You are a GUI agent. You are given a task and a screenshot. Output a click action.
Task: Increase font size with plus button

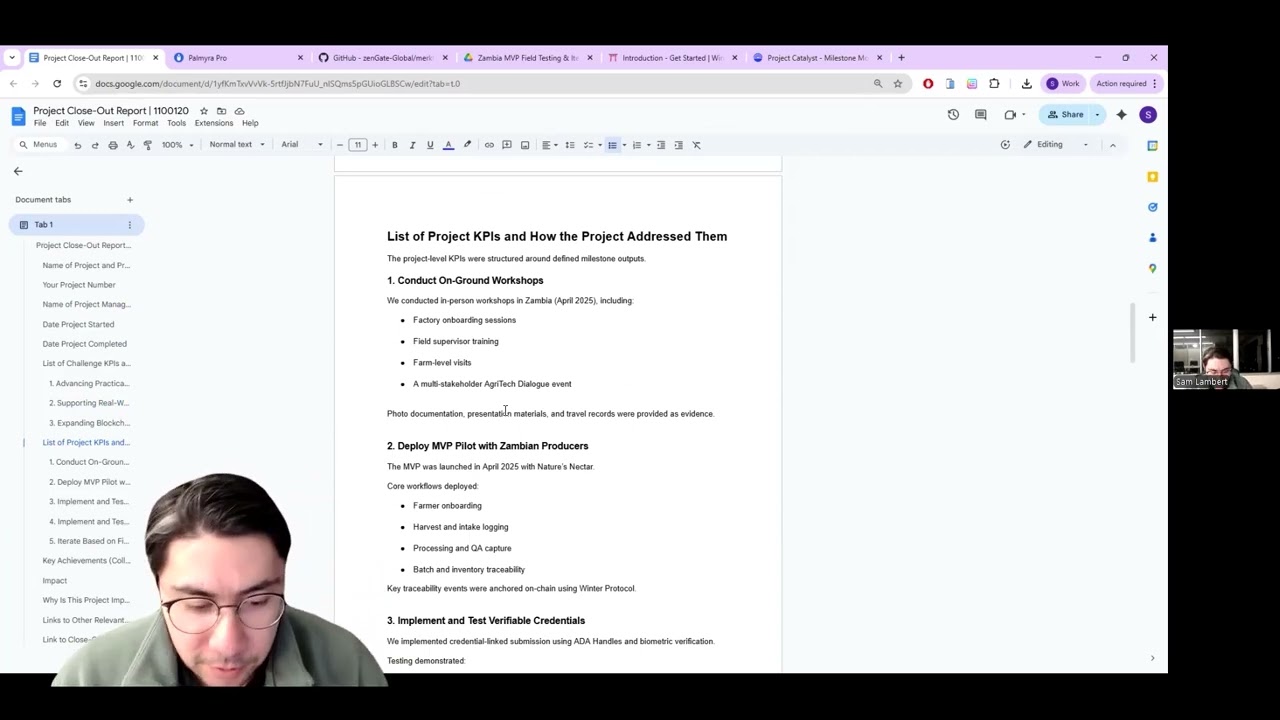(375, 145)
